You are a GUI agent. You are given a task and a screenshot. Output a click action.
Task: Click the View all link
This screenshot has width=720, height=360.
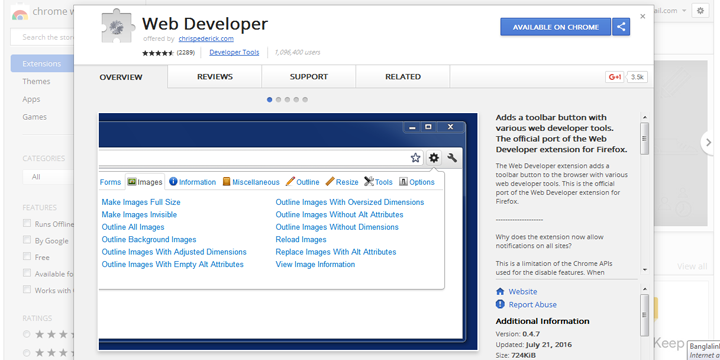coord(692,267)
